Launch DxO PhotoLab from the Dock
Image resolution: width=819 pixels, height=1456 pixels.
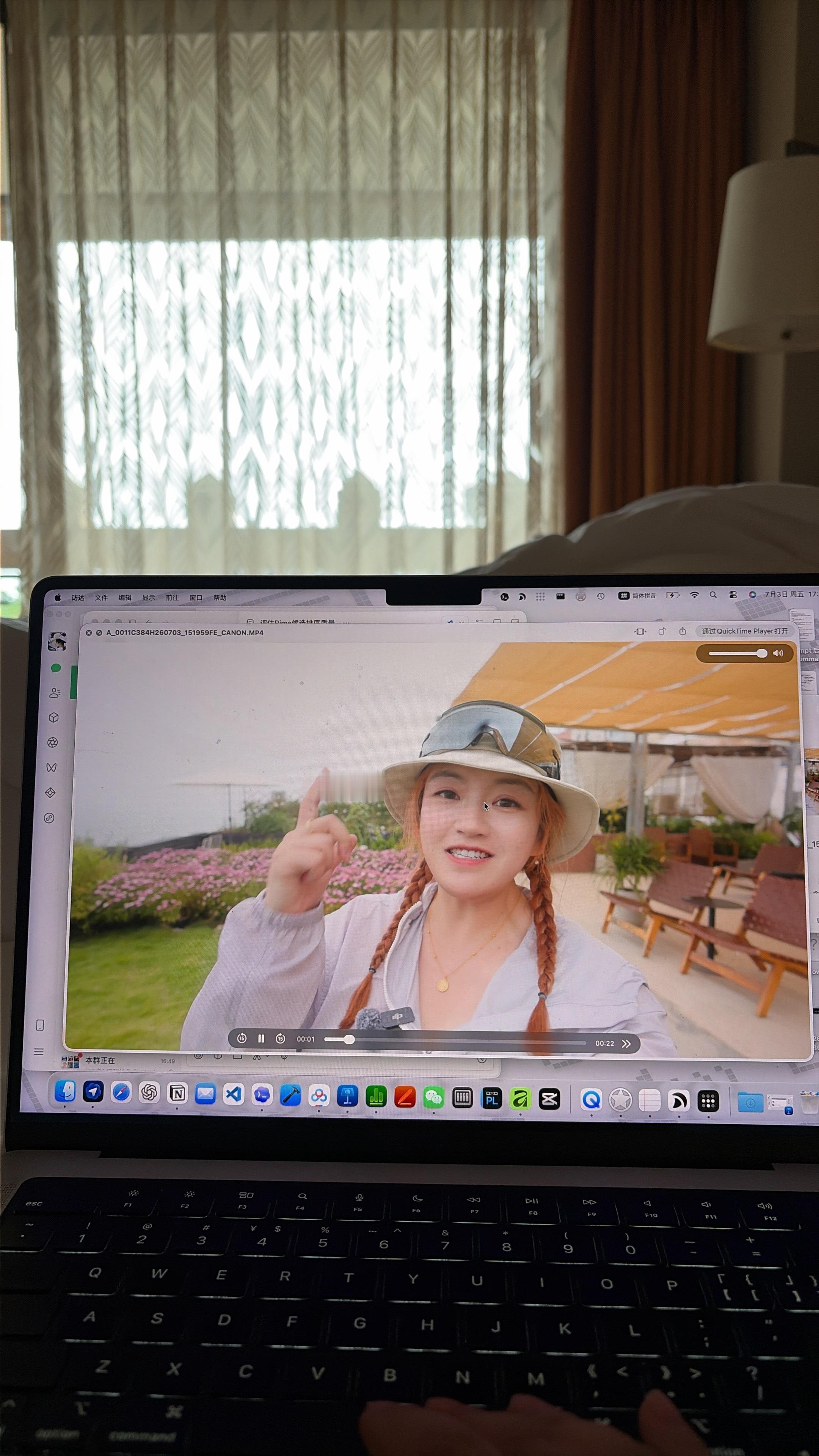coord(492,1099)
